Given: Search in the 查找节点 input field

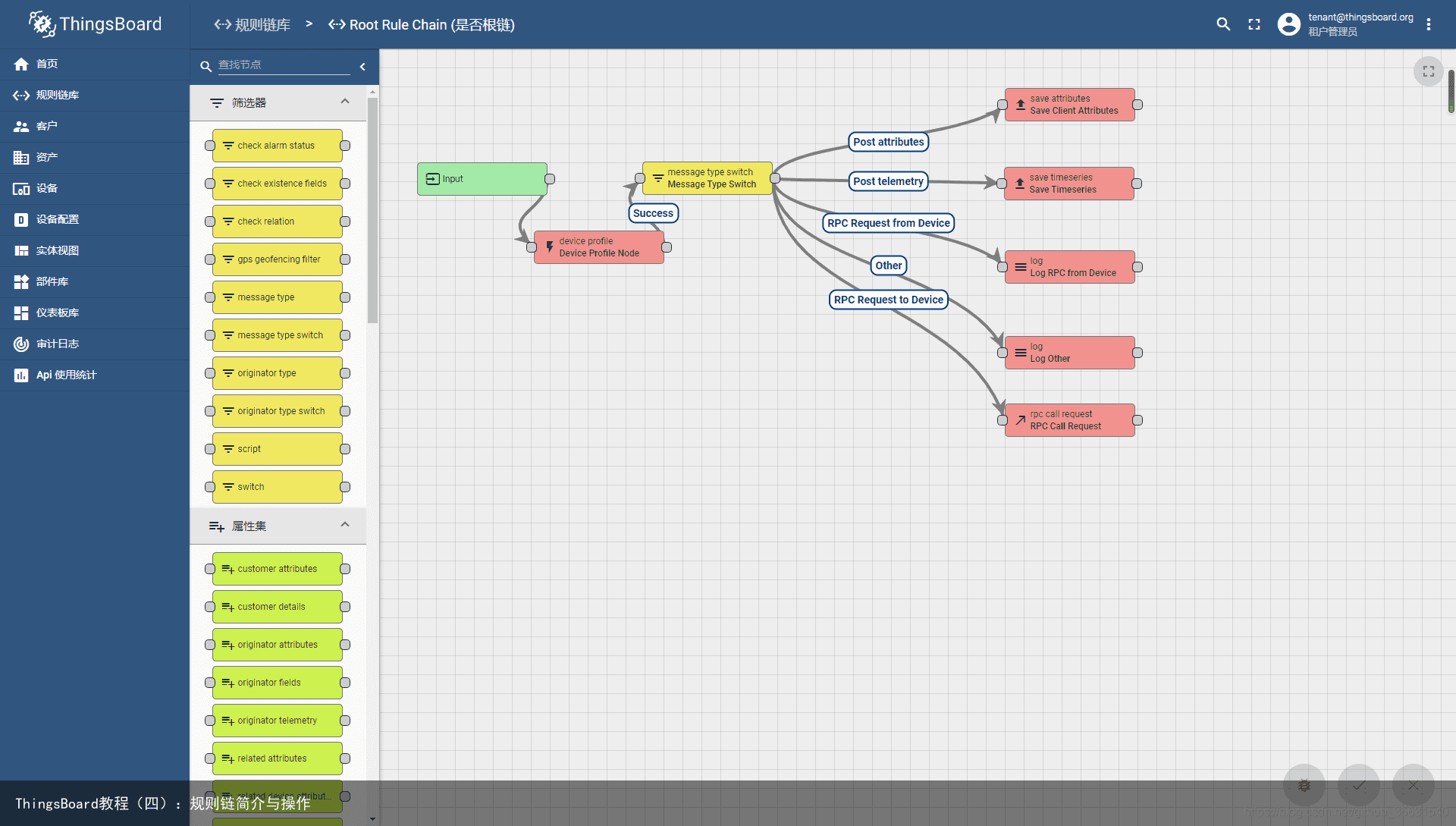Looking at the screenshot, I should coord(283,64).
